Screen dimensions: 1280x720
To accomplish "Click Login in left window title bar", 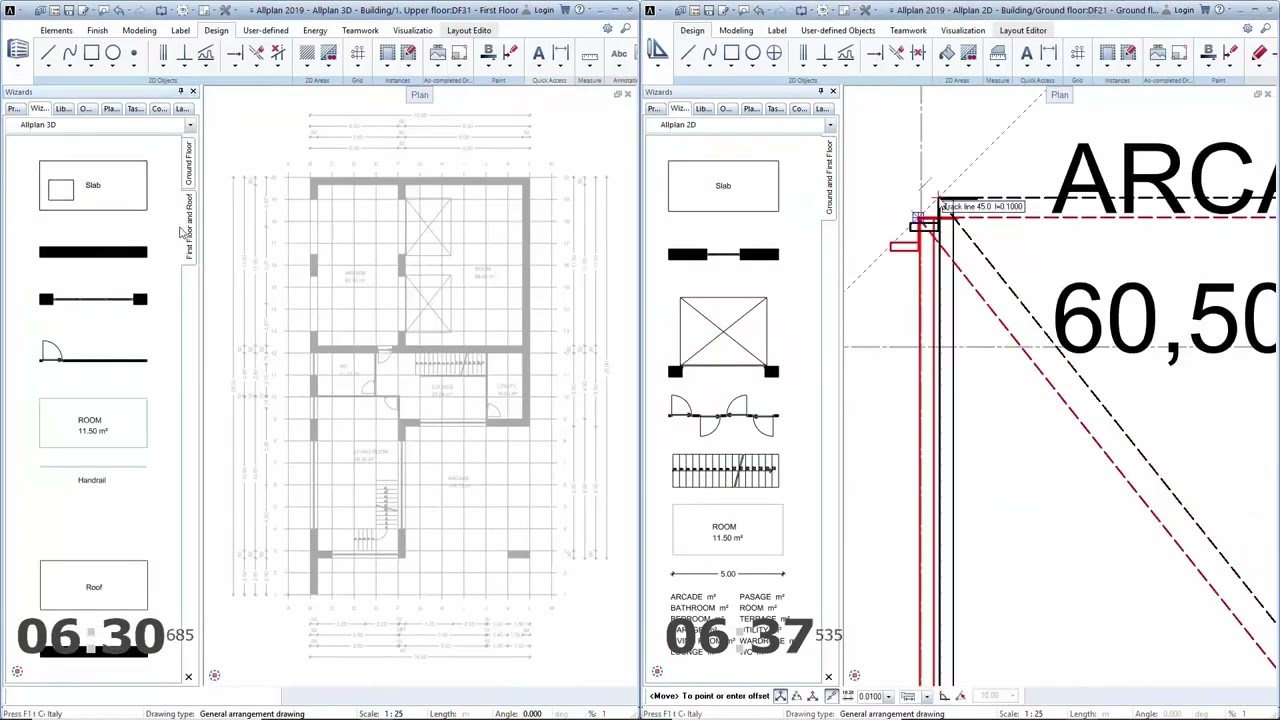I will click(544, 10).
